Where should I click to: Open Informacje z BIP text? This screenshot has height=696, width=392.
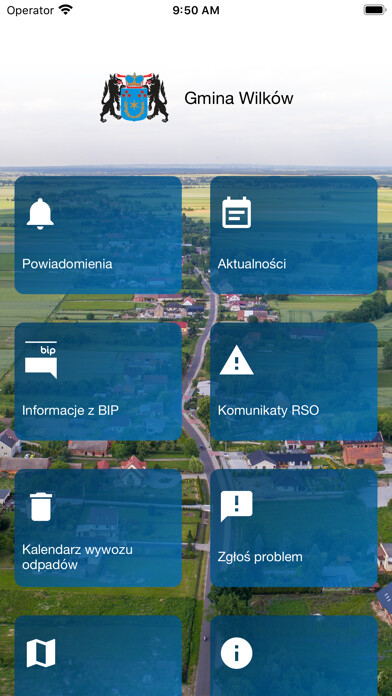(x=71, y=411)
